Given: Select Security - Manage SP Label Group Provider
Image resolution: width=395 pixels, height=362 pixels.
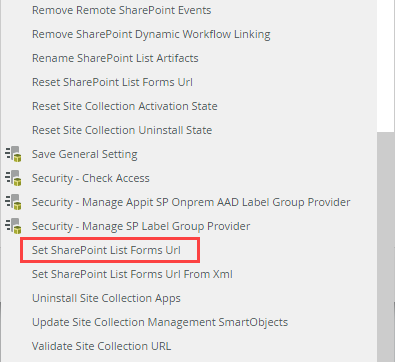Looking at the screenshot, I should (x=141, y=226).
